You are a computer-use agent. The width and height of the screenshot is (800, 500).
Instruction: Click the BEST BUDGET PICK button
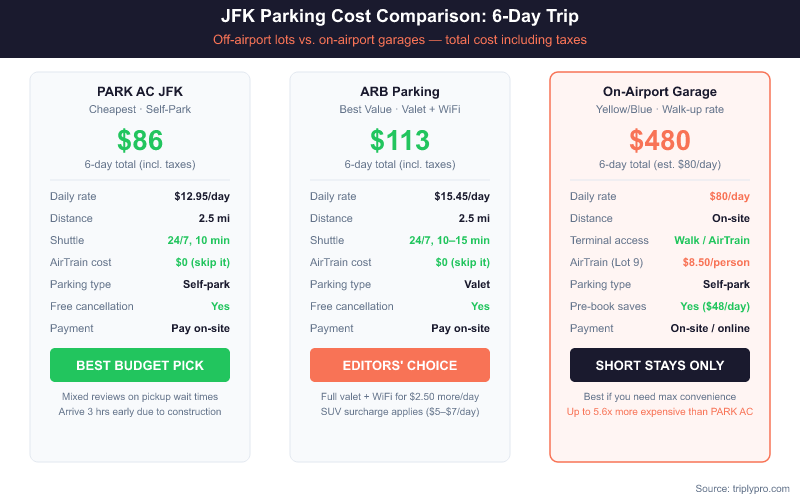140,365
